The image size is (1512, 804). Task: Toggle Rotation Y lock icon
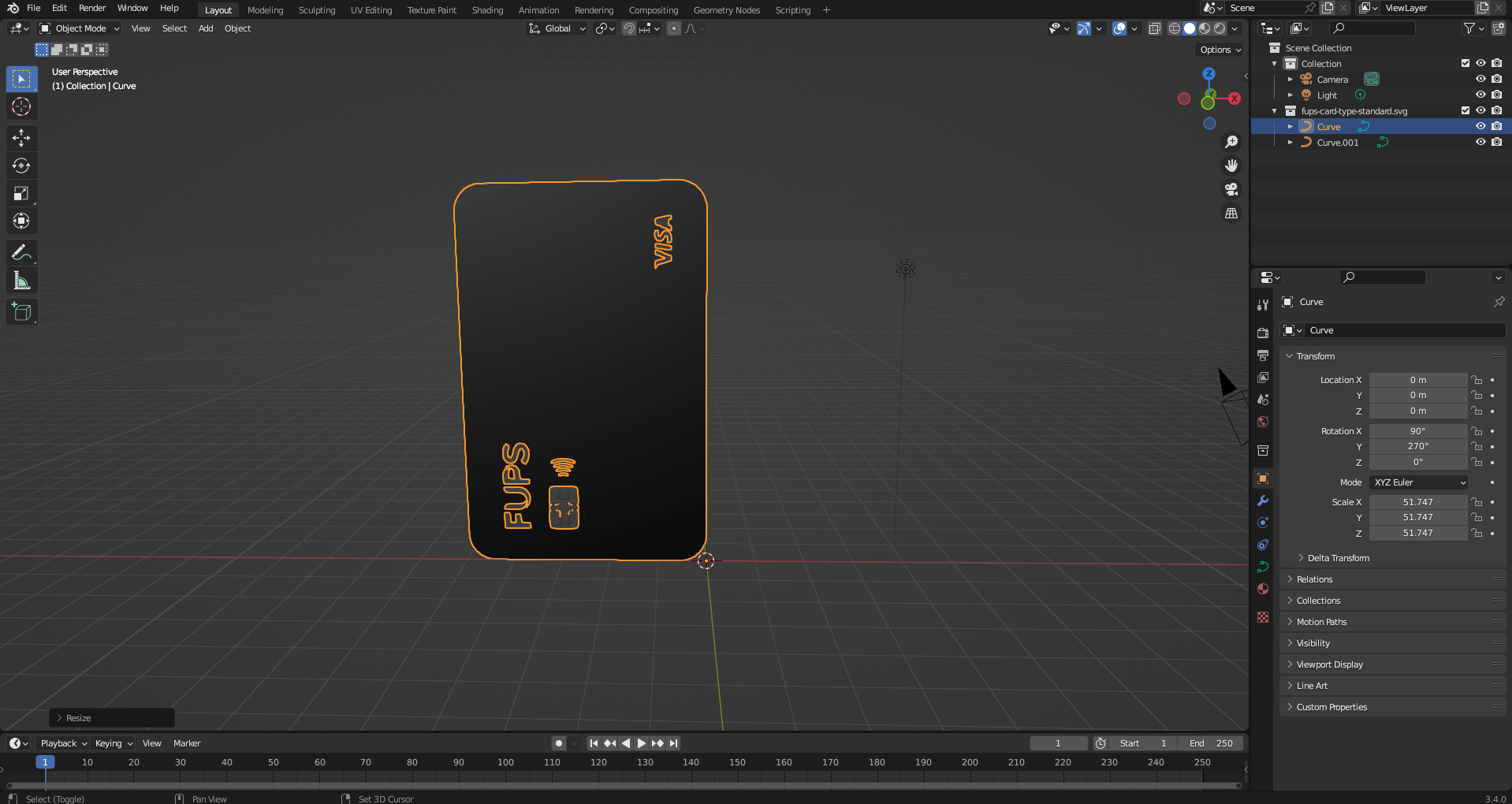tap(1477, 446)
